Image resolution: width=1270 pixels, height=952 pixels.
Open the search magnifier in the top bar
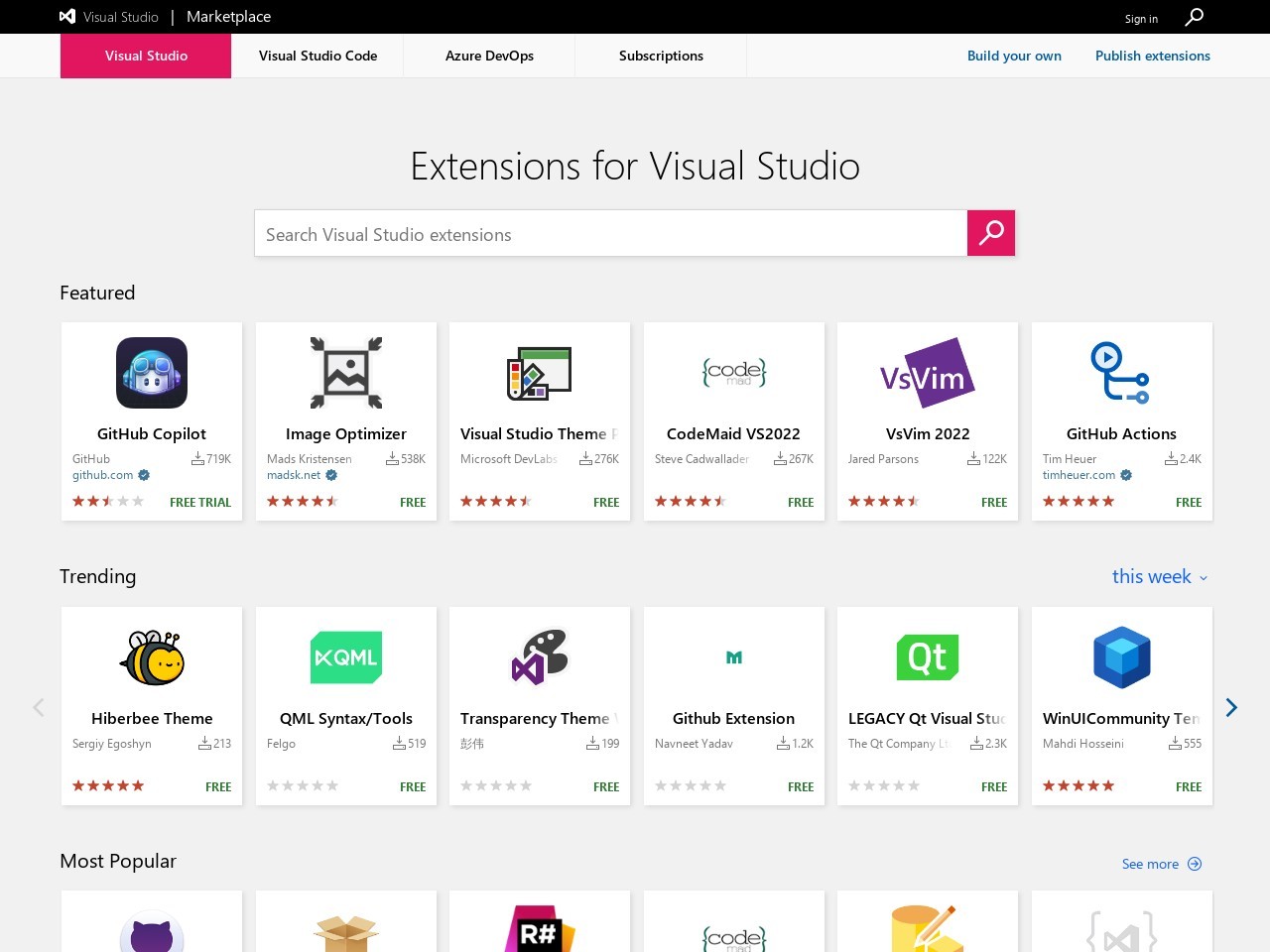1193,17
